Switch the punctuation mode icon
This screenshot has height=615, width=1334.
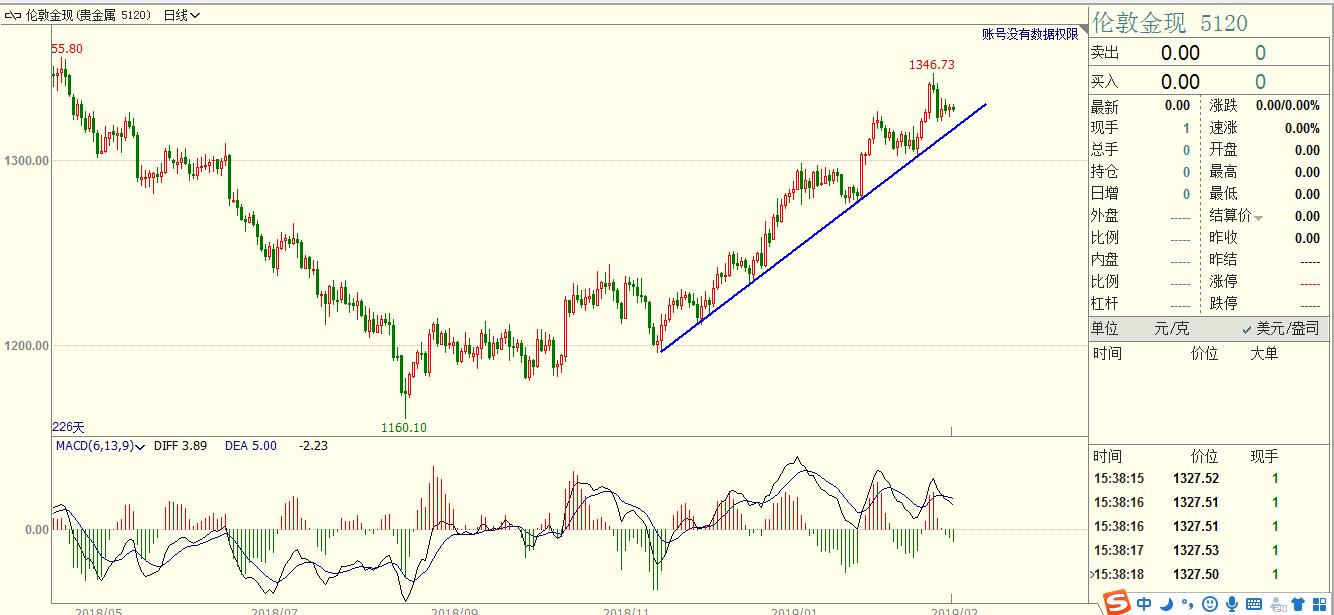tap(1187, 603)
